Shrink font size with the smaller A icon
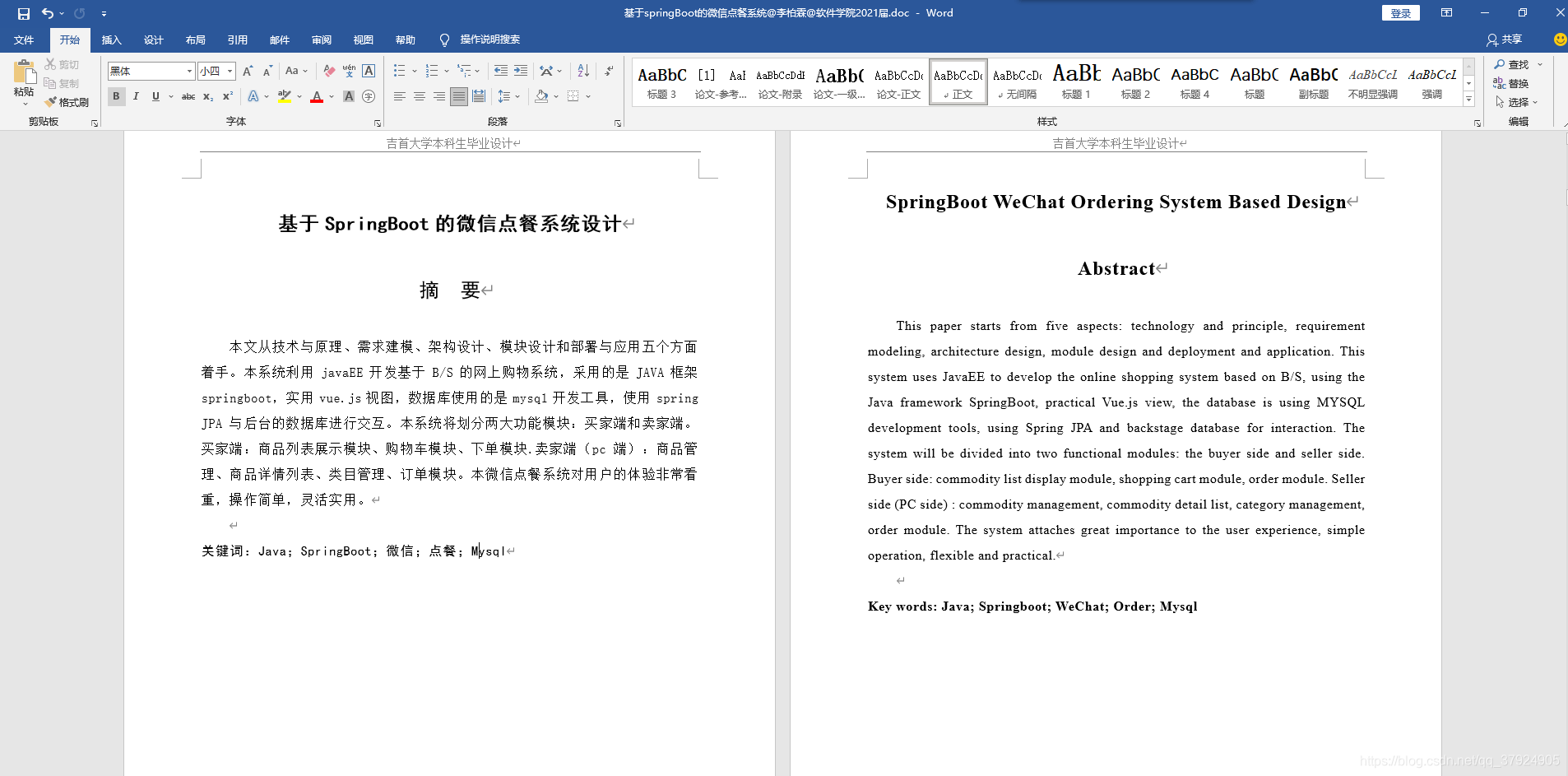 [267, 71]
